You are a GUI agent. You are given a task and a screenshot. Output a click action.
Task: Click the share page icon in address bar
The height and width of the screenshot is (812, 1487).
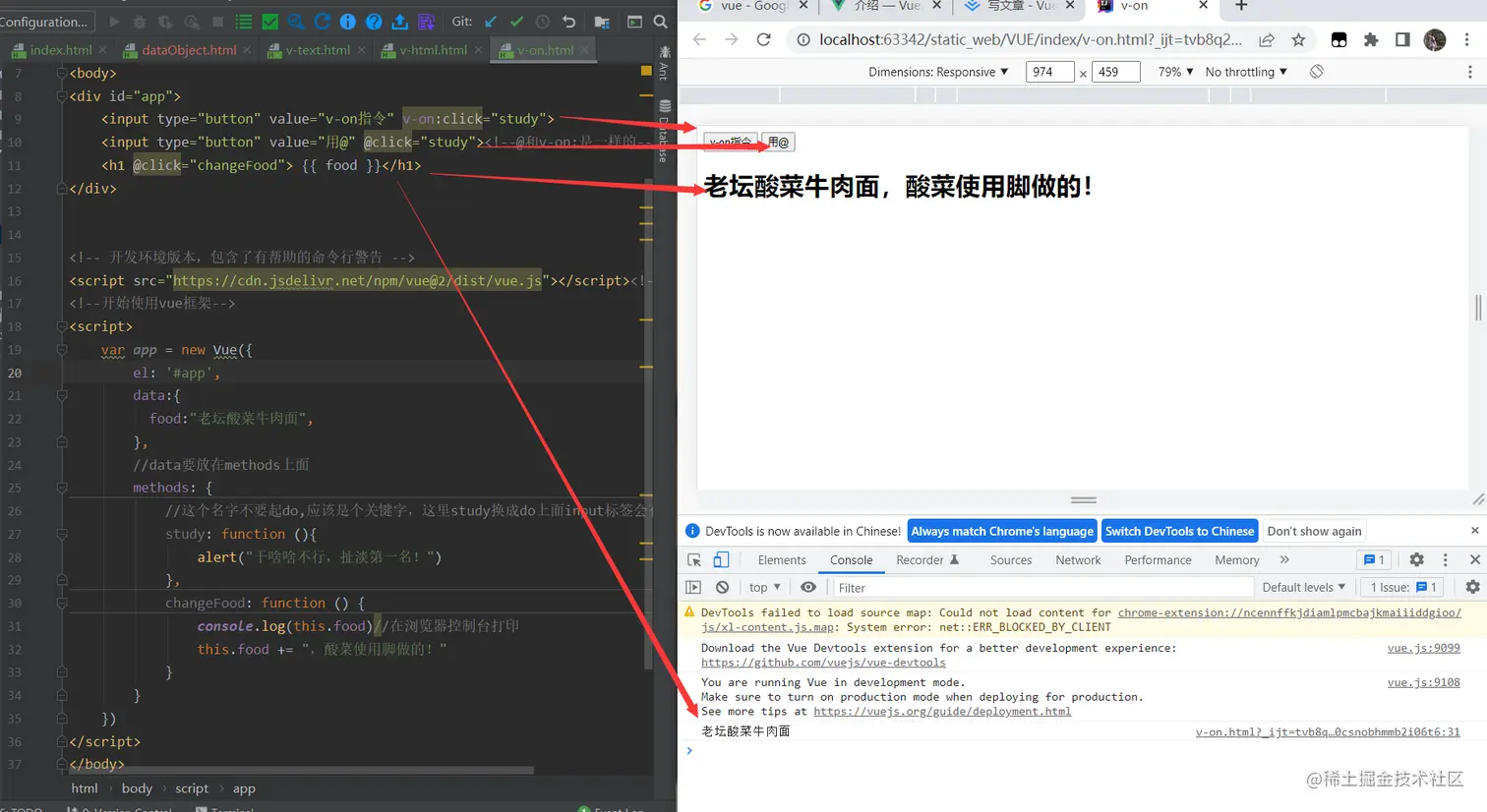(1267, 39)
